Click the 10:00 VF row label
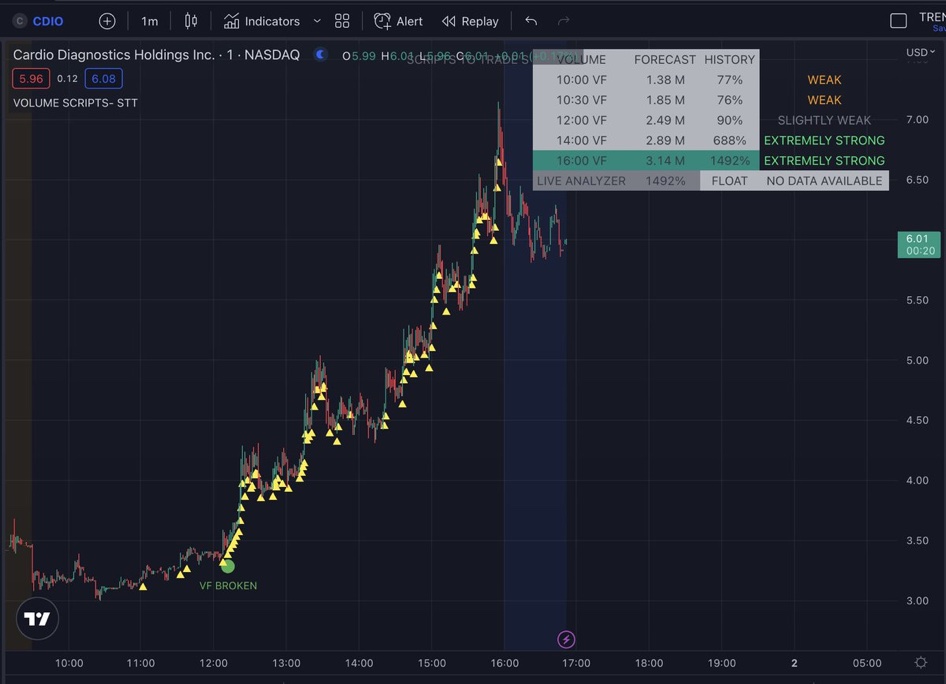Viewport: 946px width, 684px height. (x=581, y=80)
